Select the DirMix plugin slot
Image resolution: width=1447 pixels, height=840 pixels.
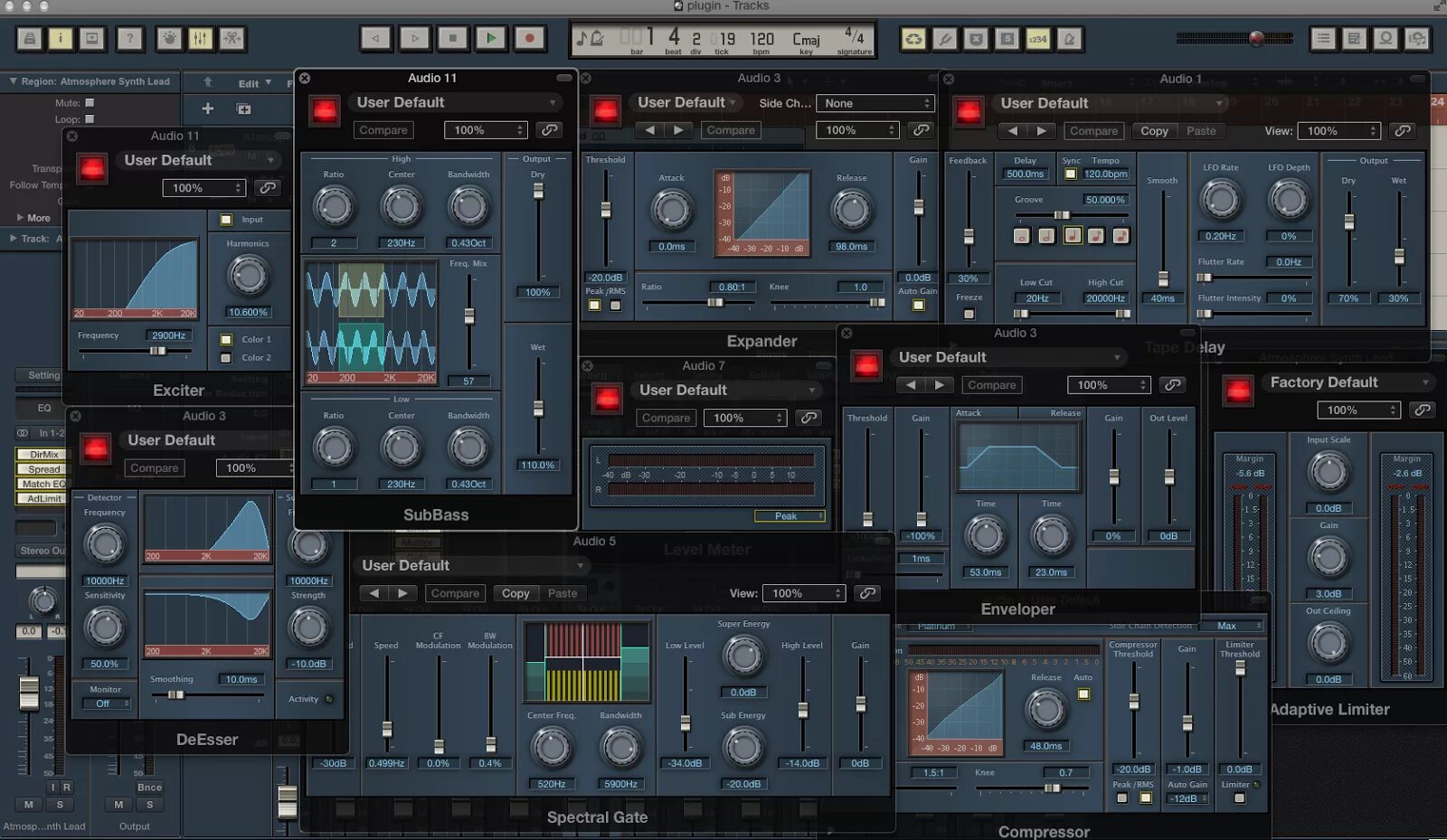click(x=43, y=455)
